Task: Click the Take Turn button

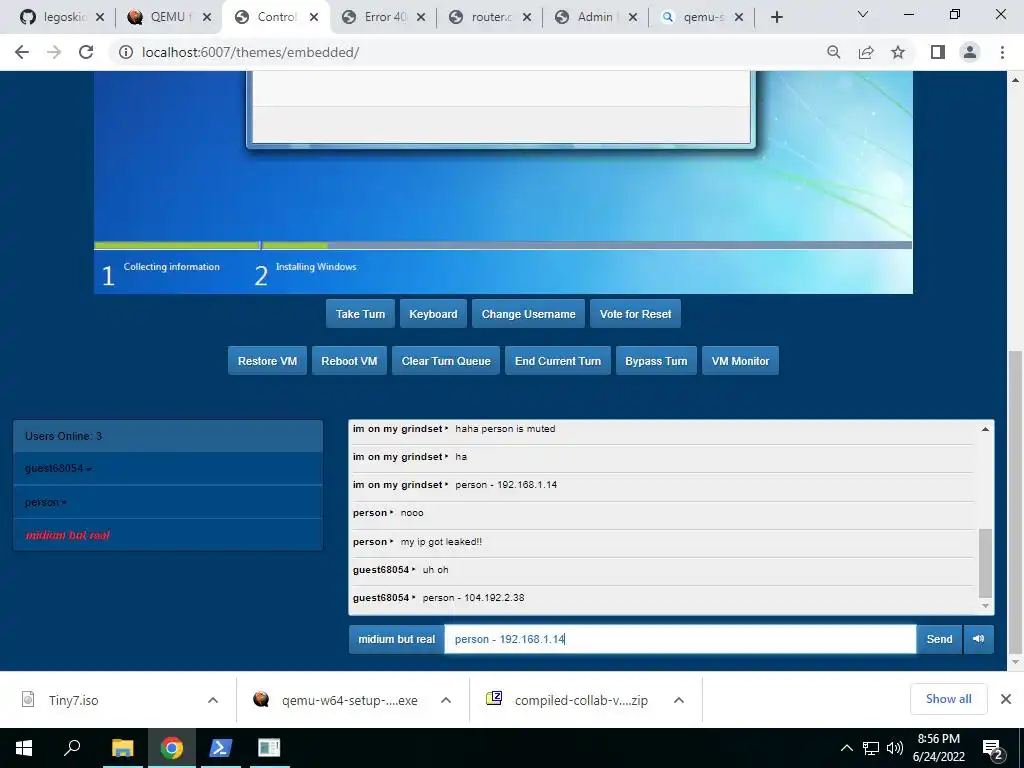Action: [360, 314]
